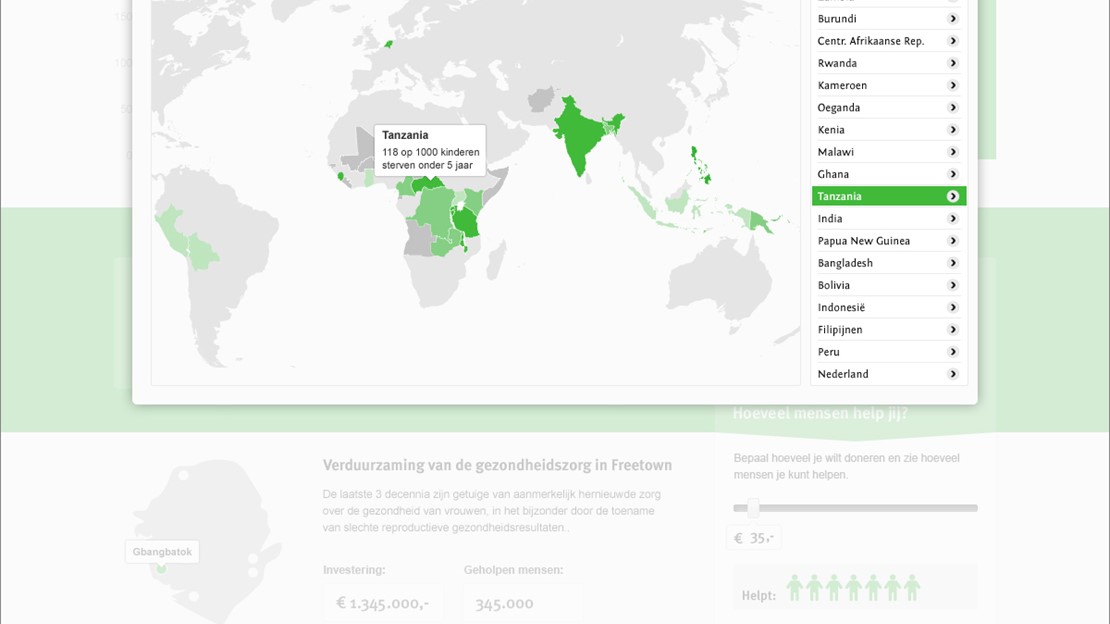Screen dimensions: 1110x624
Task: Click the arrow icon next to Kenia
Action: coord(953,130)
